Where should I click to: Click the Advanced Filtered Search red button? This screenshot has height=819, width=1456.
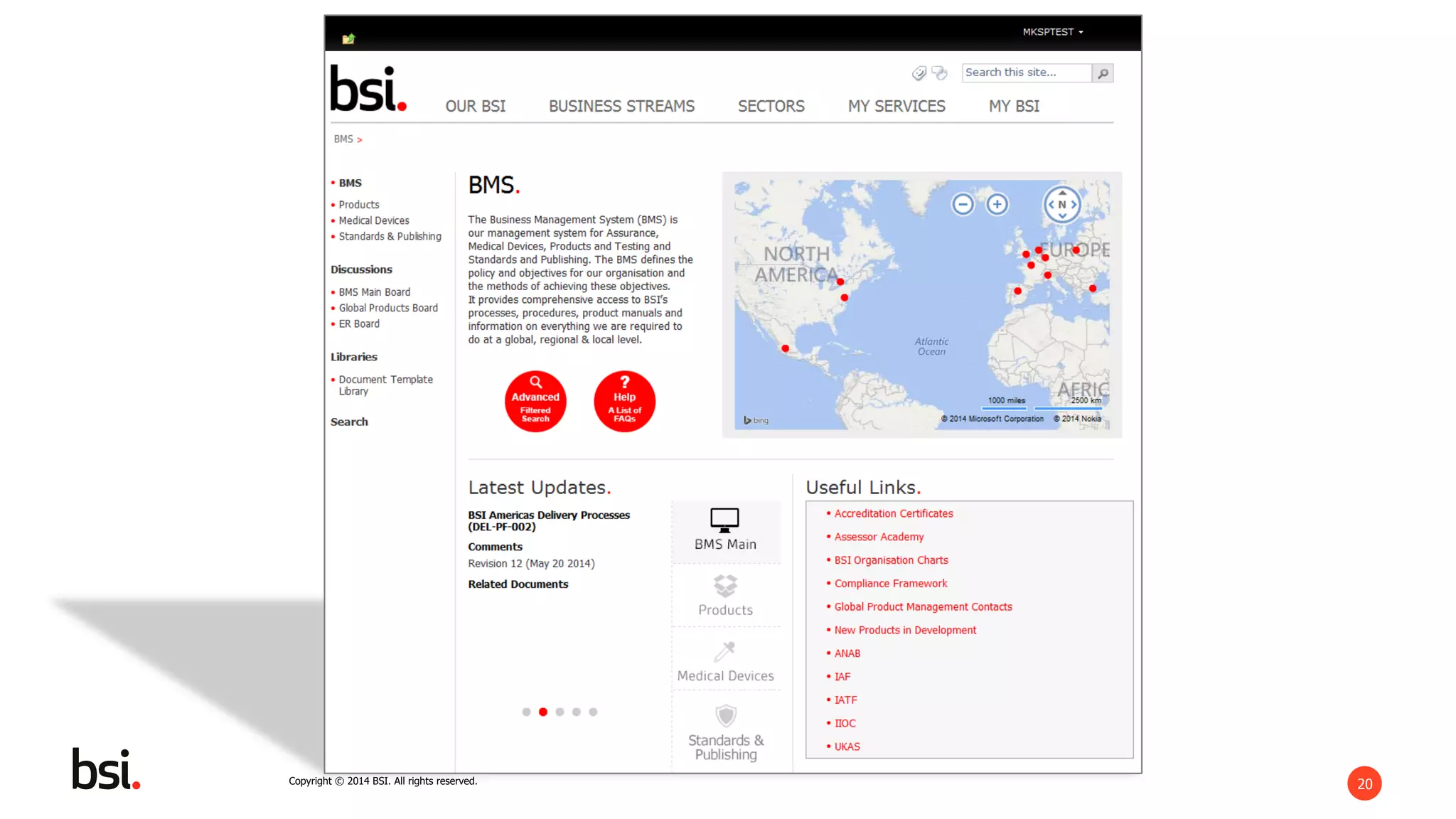coord(535,401)
